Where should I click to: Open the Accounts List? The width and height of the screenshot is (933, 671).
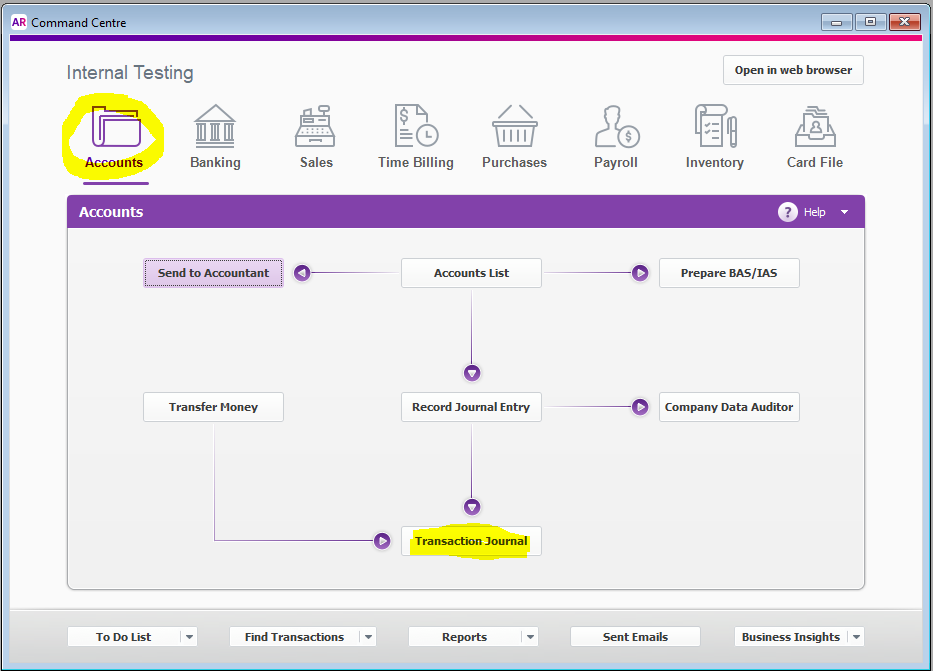point(471,273)
